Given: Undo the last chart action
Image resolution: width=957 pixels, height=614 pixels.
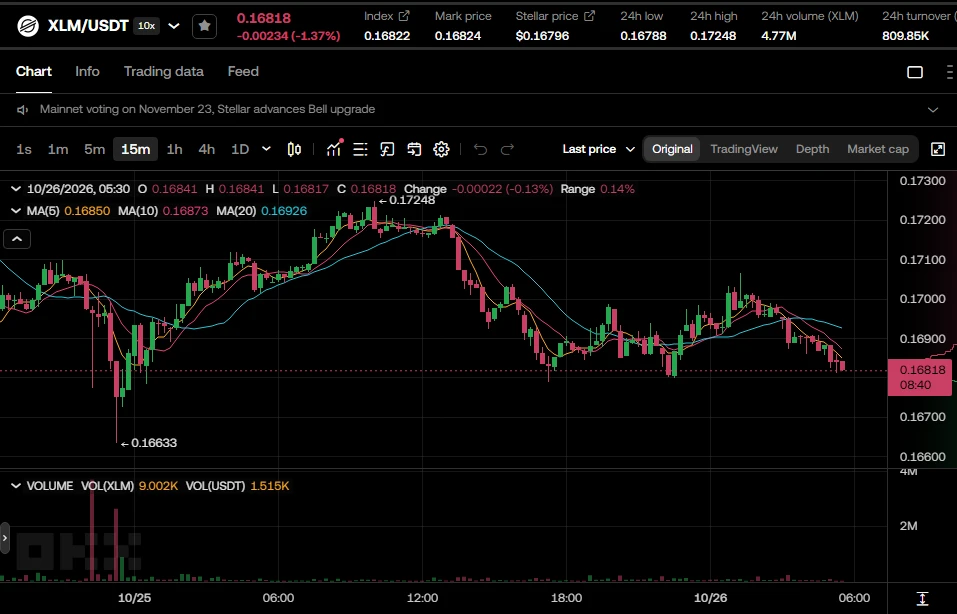Looking at the screenshot, I should (480, 150).
